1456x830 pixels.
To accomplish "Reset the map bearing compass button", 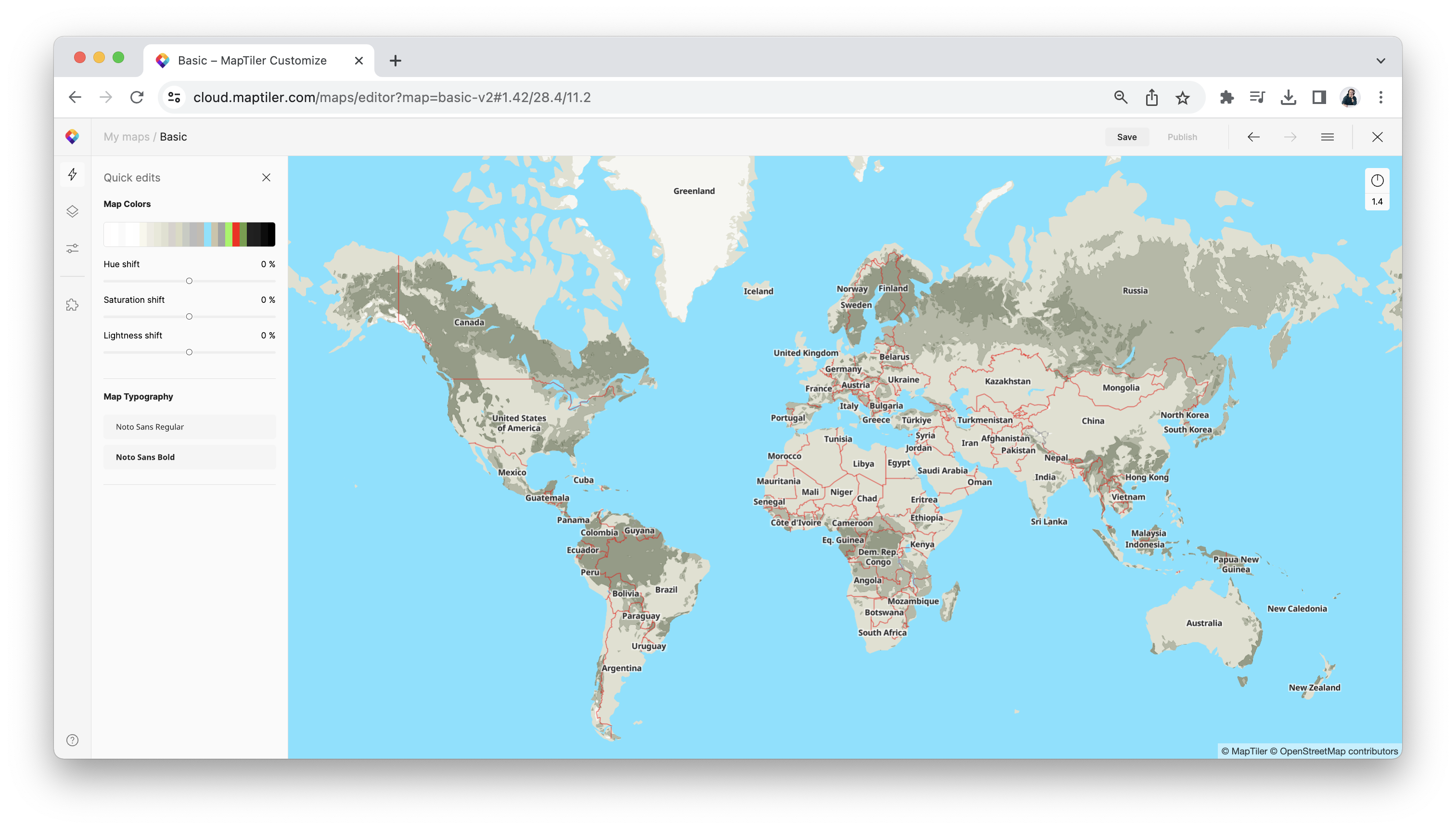I will tap(1377, 181).
